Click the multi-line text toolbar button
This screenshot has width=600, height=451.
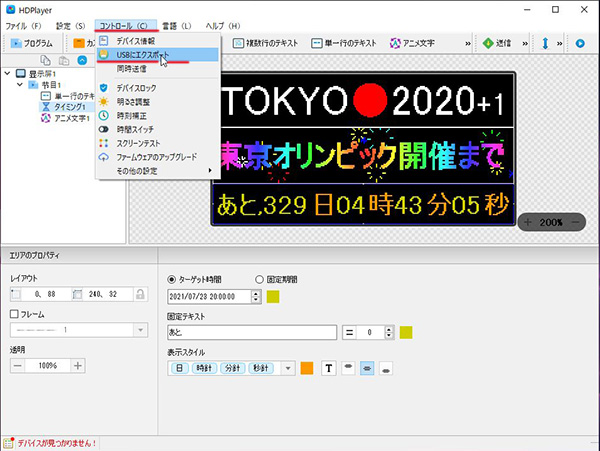click(266, 43)
